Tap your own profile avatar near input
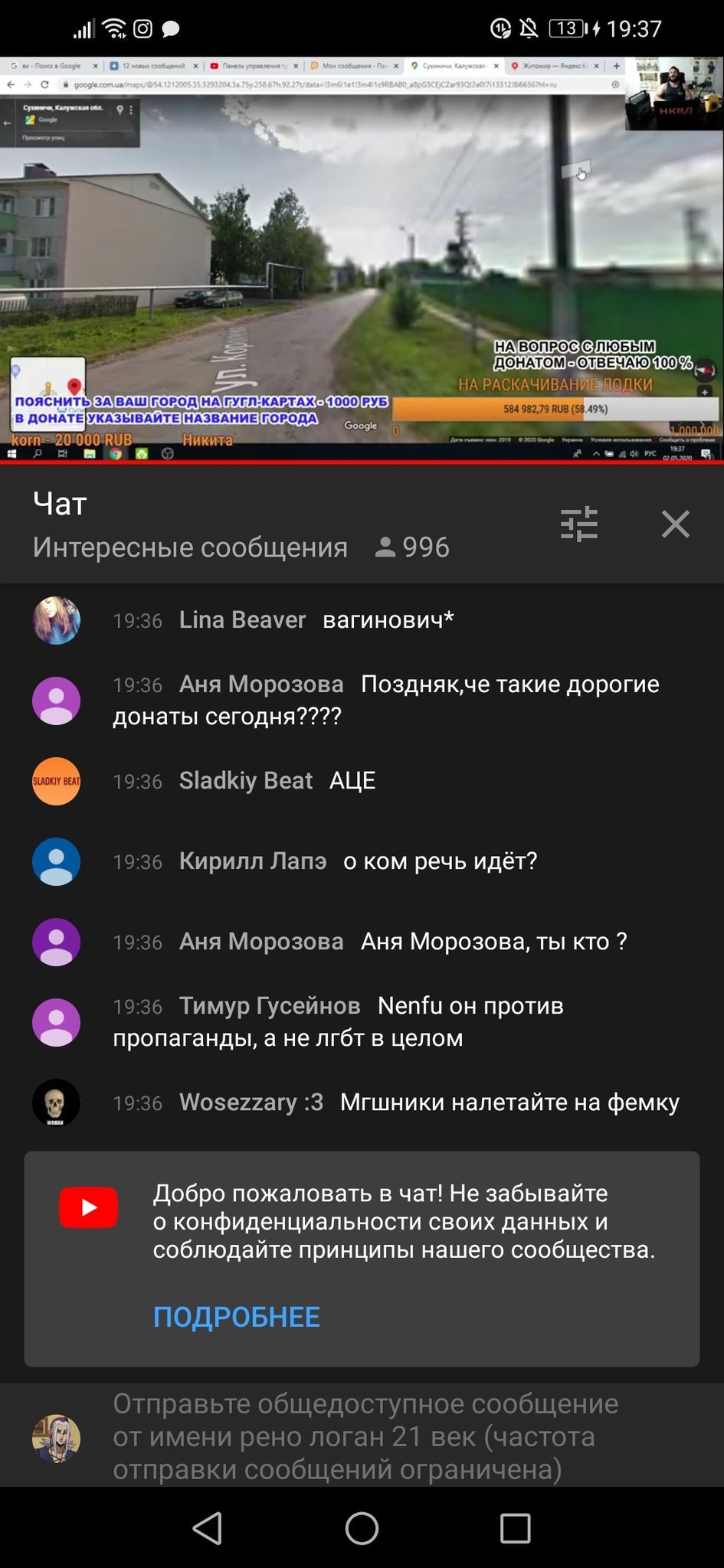The width and height of the screenshot is (724, 1568). point(56,1438)
